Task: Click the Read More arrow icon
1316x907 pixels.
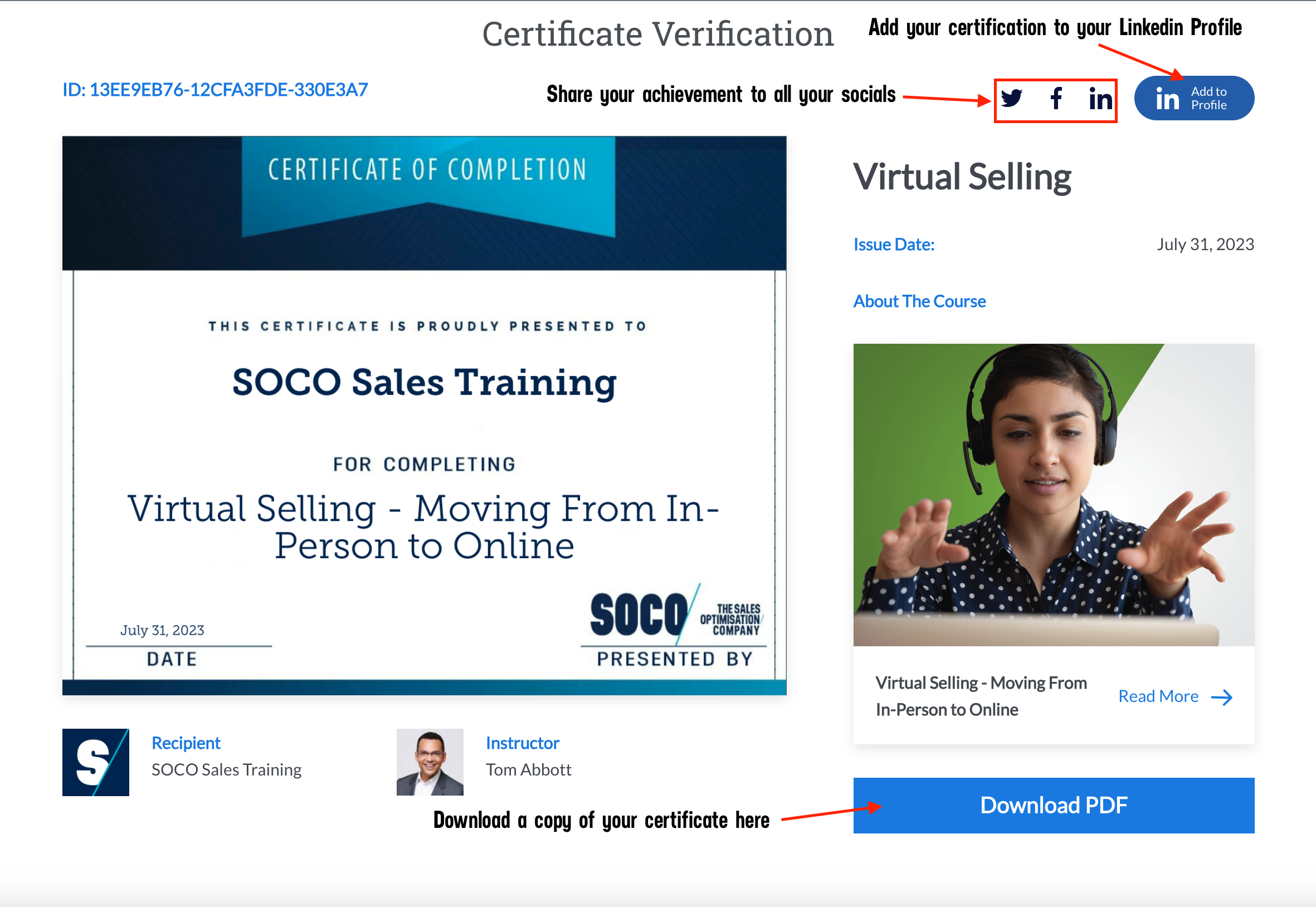Action: [x=1222, y=698]
